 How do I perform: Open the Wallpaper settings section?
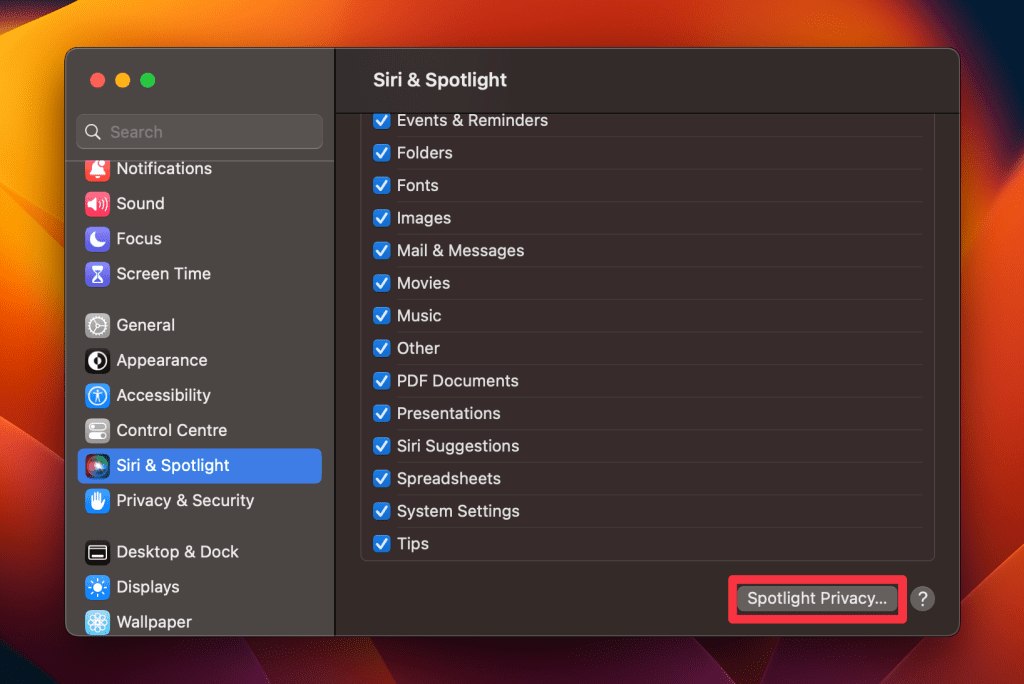pyautogui.click(x=153, y=622)
